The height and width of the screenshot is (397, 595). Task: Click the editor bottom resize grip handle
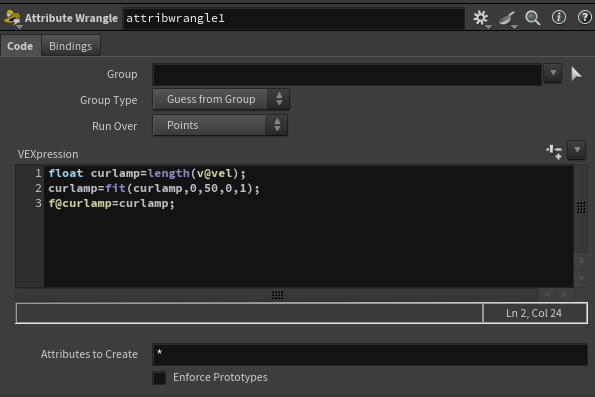click(x=277, y=295)
